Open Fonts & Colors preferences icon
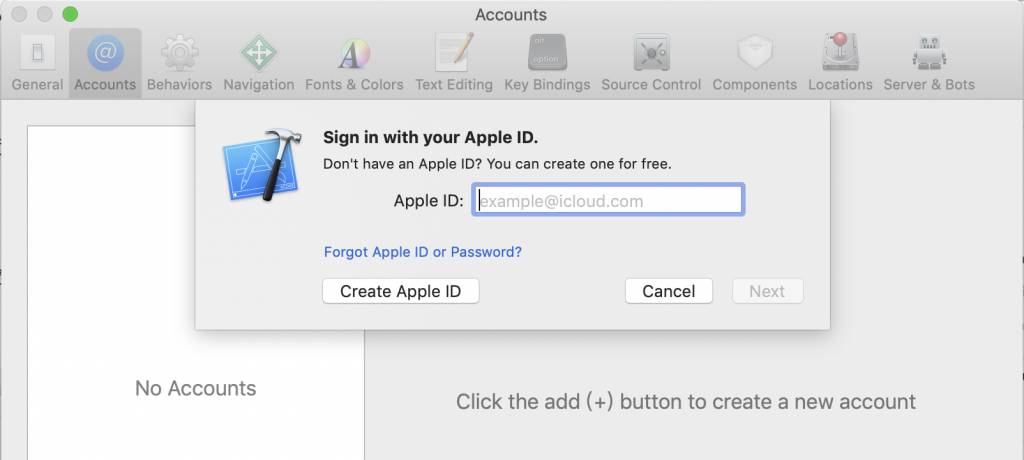1024x460 pixels. point(354,54)
